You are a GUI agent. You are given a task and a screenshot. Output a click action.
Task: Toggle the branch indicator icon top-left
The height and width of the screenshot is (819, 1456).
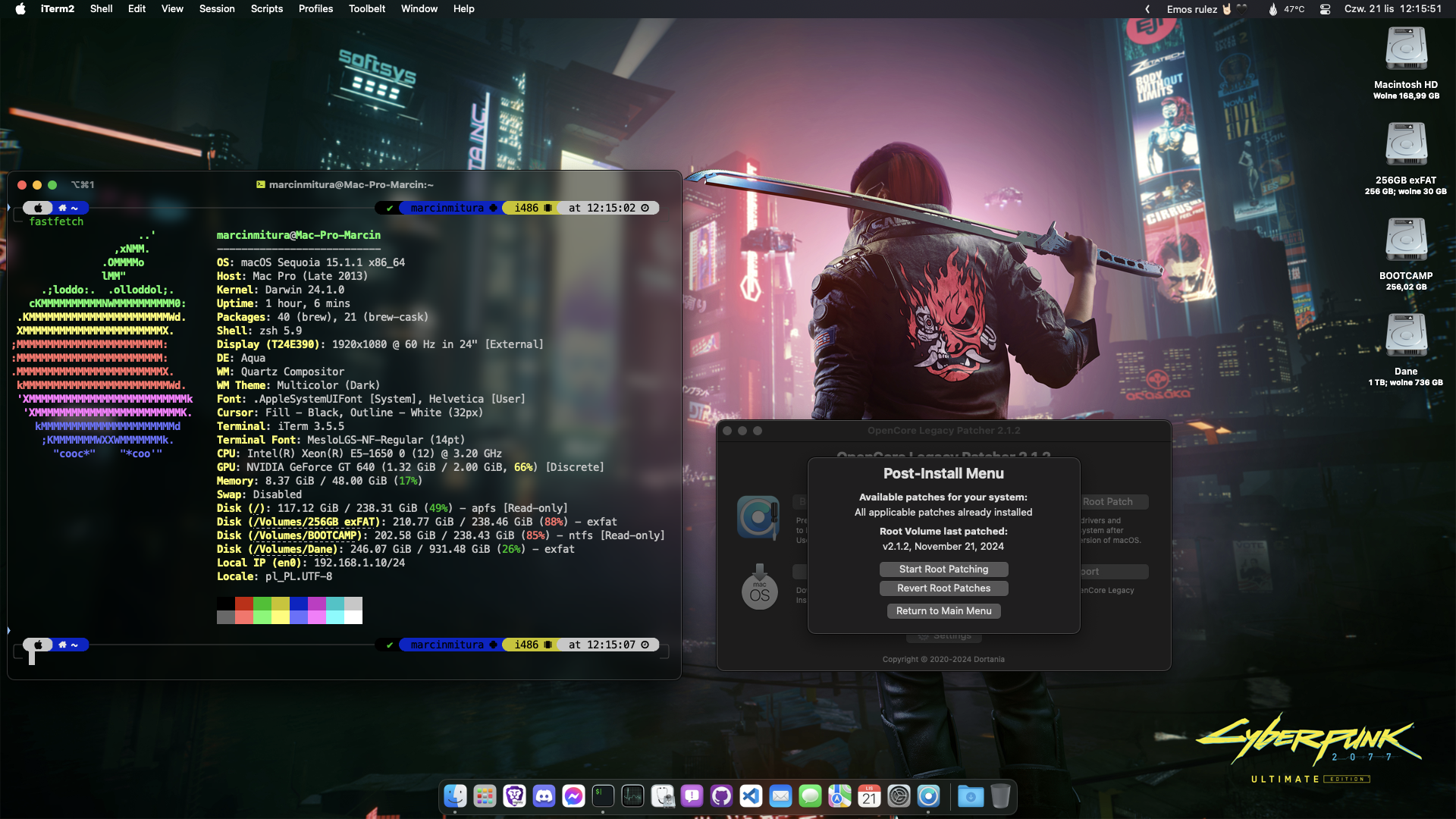[38, 207]
